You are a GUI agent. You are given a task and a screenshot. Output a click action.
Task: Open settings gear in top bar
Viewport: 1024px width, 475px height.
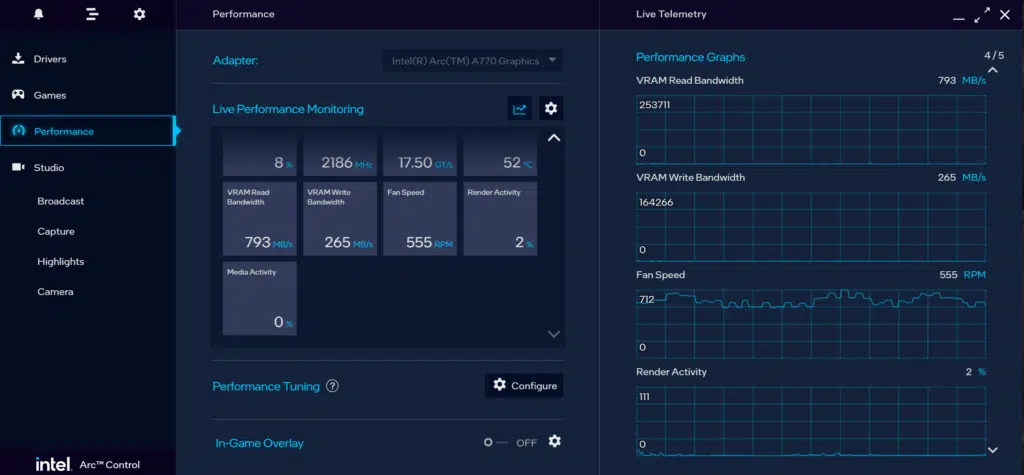pos(139,14)
